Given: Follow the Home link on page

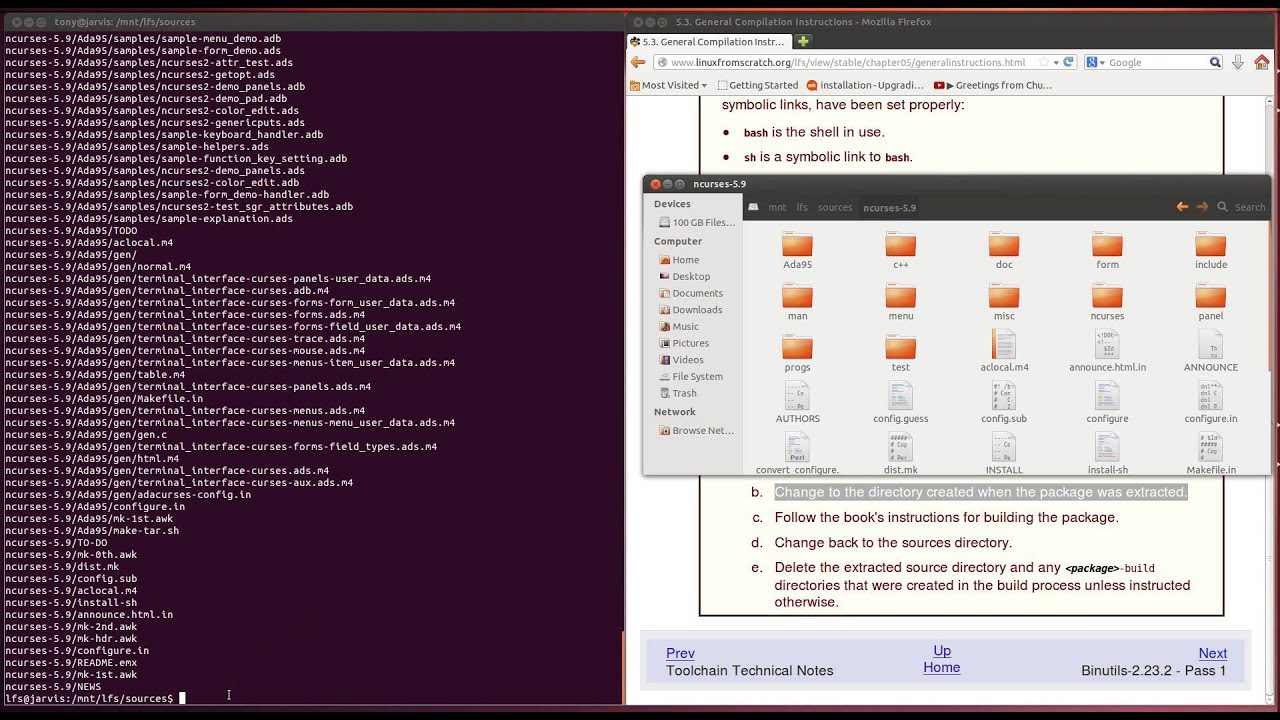Looking at the screenshot, I should pyautogui.click(x=941, y=667).
